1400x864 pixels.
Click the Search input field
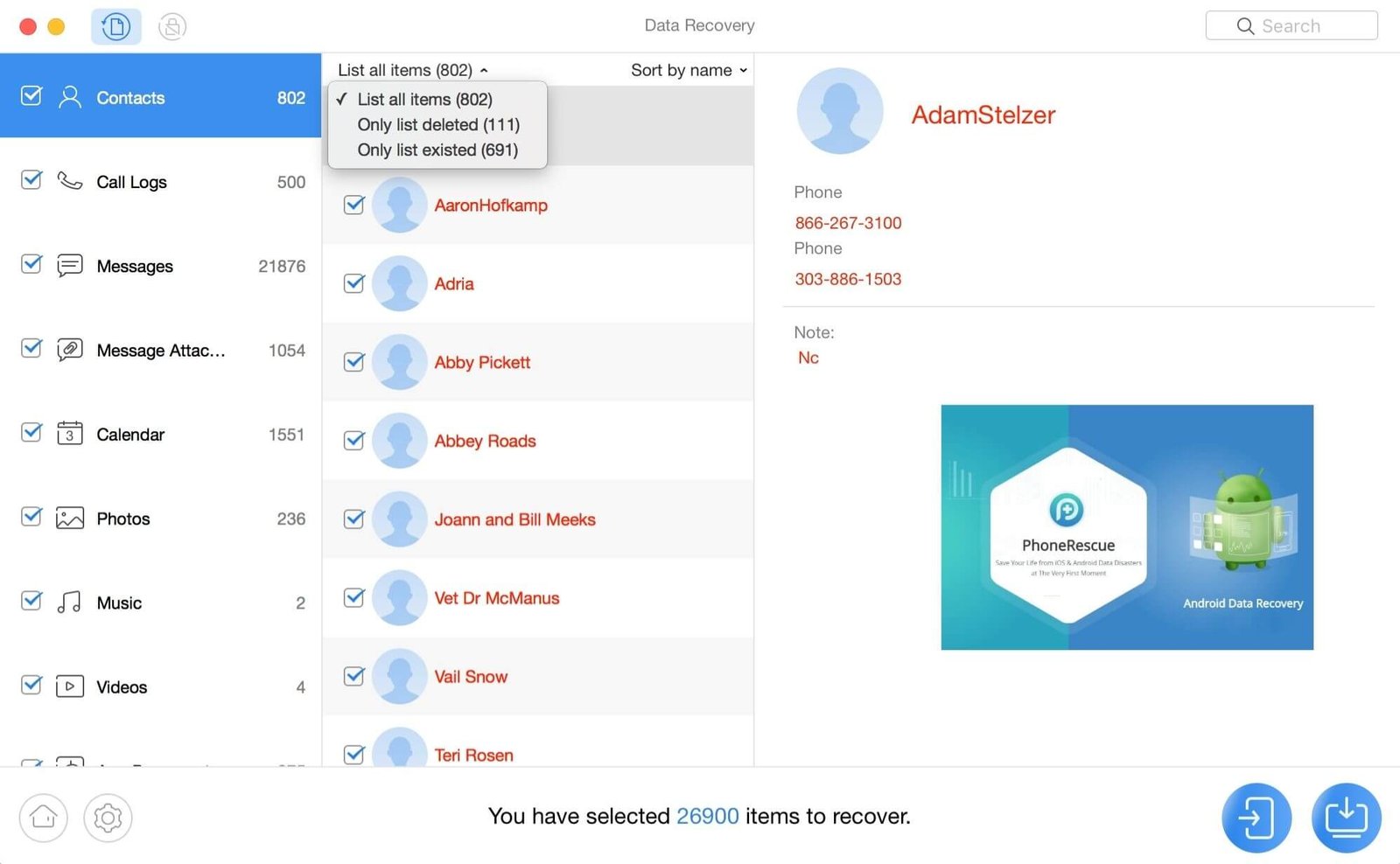pyautogui.click(x=1291, y=25)
